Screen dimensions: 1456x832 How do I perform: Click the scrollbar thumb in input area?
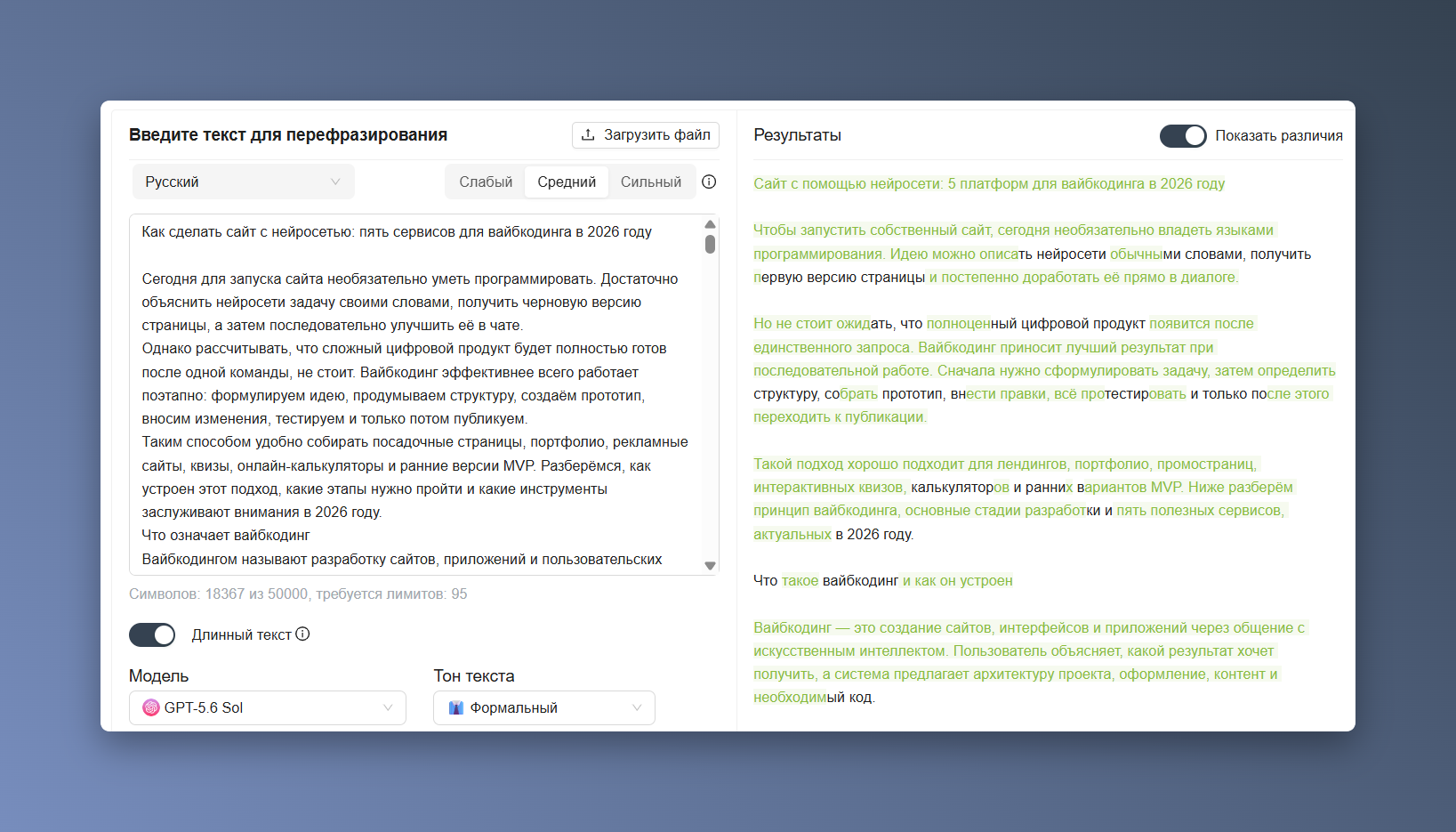click(x=710, y=244)
